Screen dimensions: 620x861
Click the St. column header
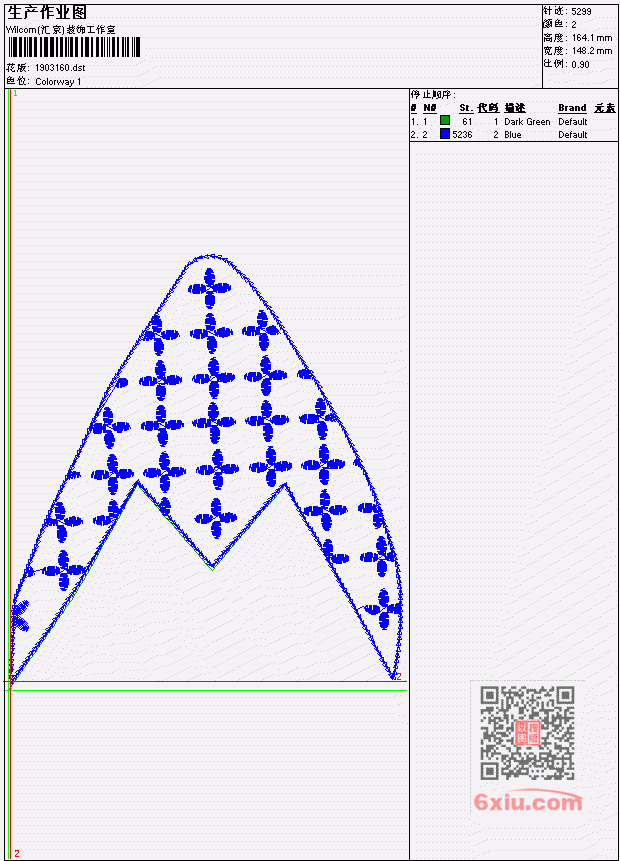466,108
